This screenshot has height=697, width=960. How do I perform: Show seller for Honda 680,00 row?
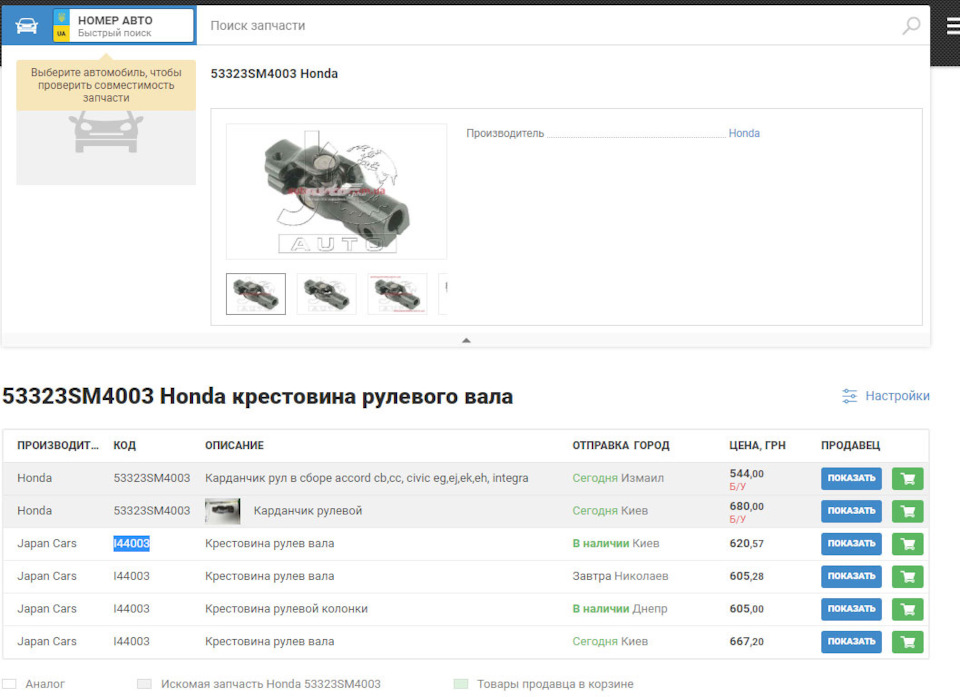pyautogui.click(x=851, y=511)
